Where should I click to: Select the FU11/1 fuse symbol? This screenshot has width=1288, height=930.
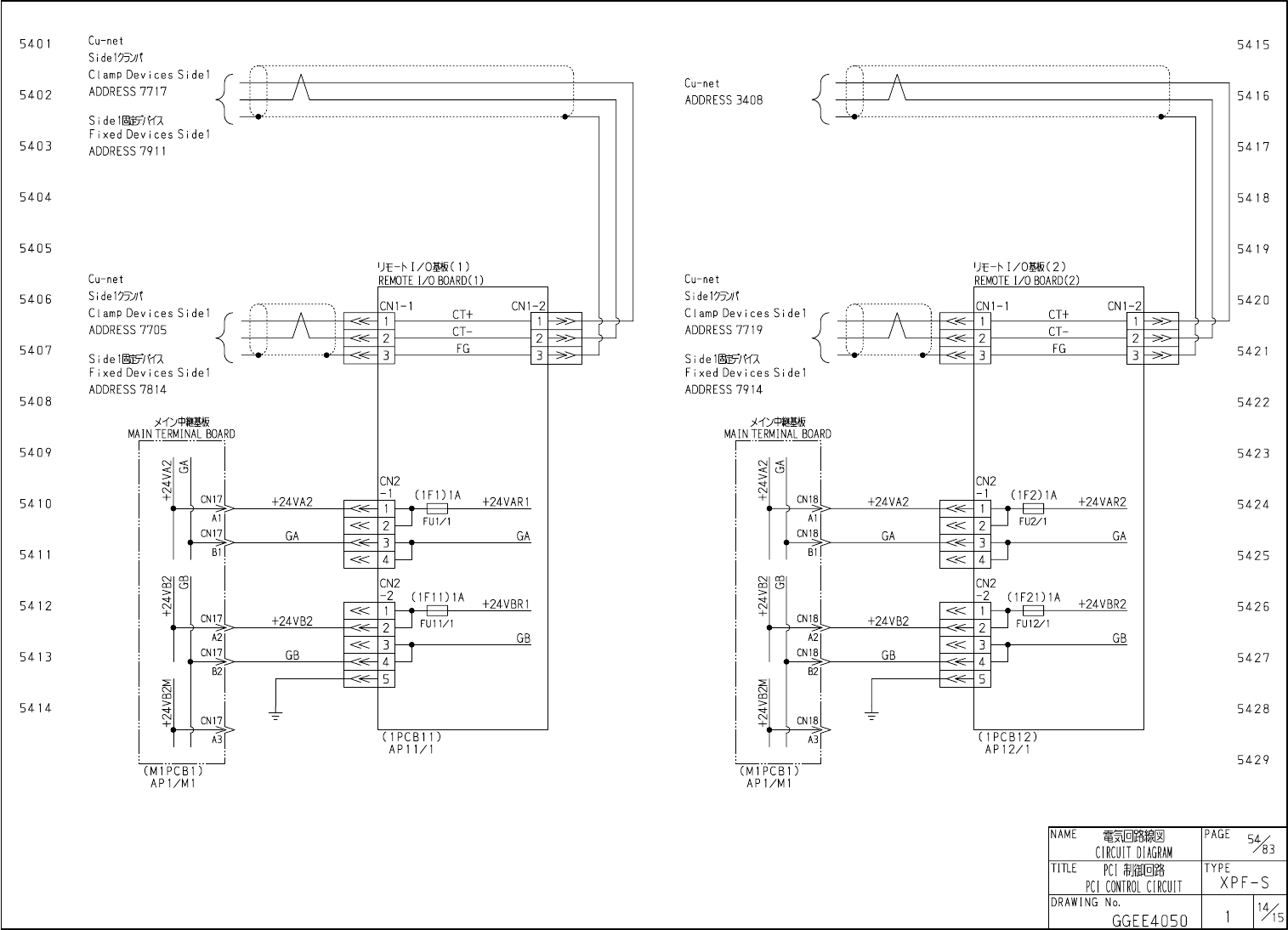tap(437, 610)
